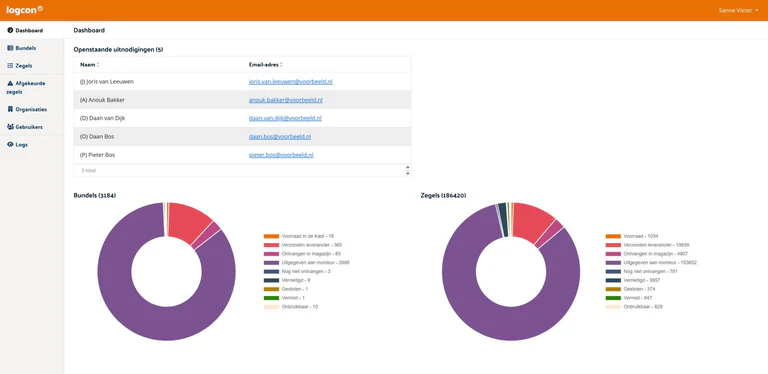Select the row (D) Daan Bos
Image resolution: width=768 pixels, height=374 pixels.
(x=242, y=137)
